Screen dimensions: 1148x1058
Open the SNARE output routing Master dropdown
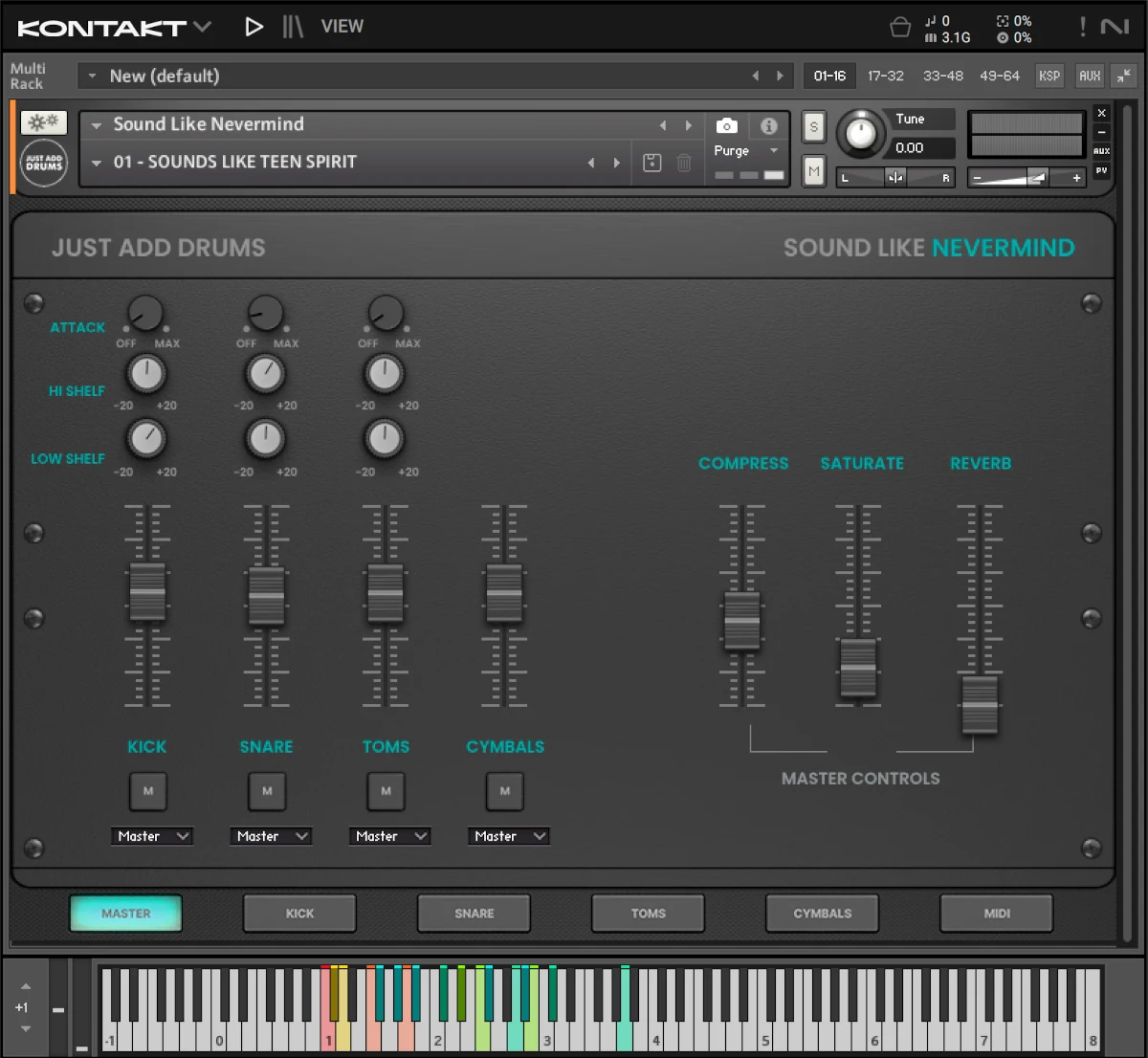pos(271,836)
